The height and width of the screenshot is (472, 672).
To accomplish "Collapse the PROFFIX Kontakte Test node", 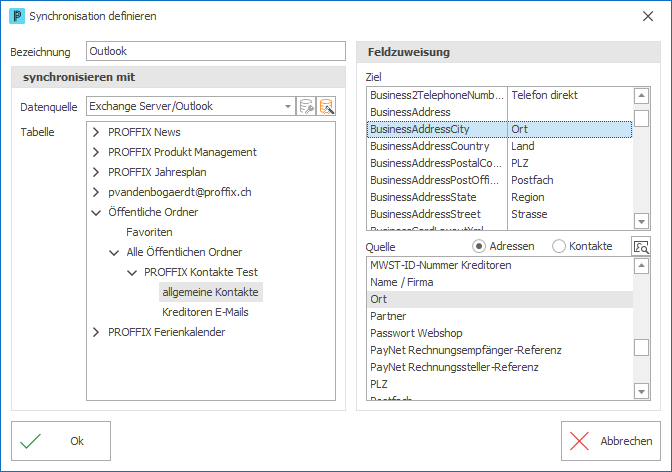I will [x=132, y=272].
